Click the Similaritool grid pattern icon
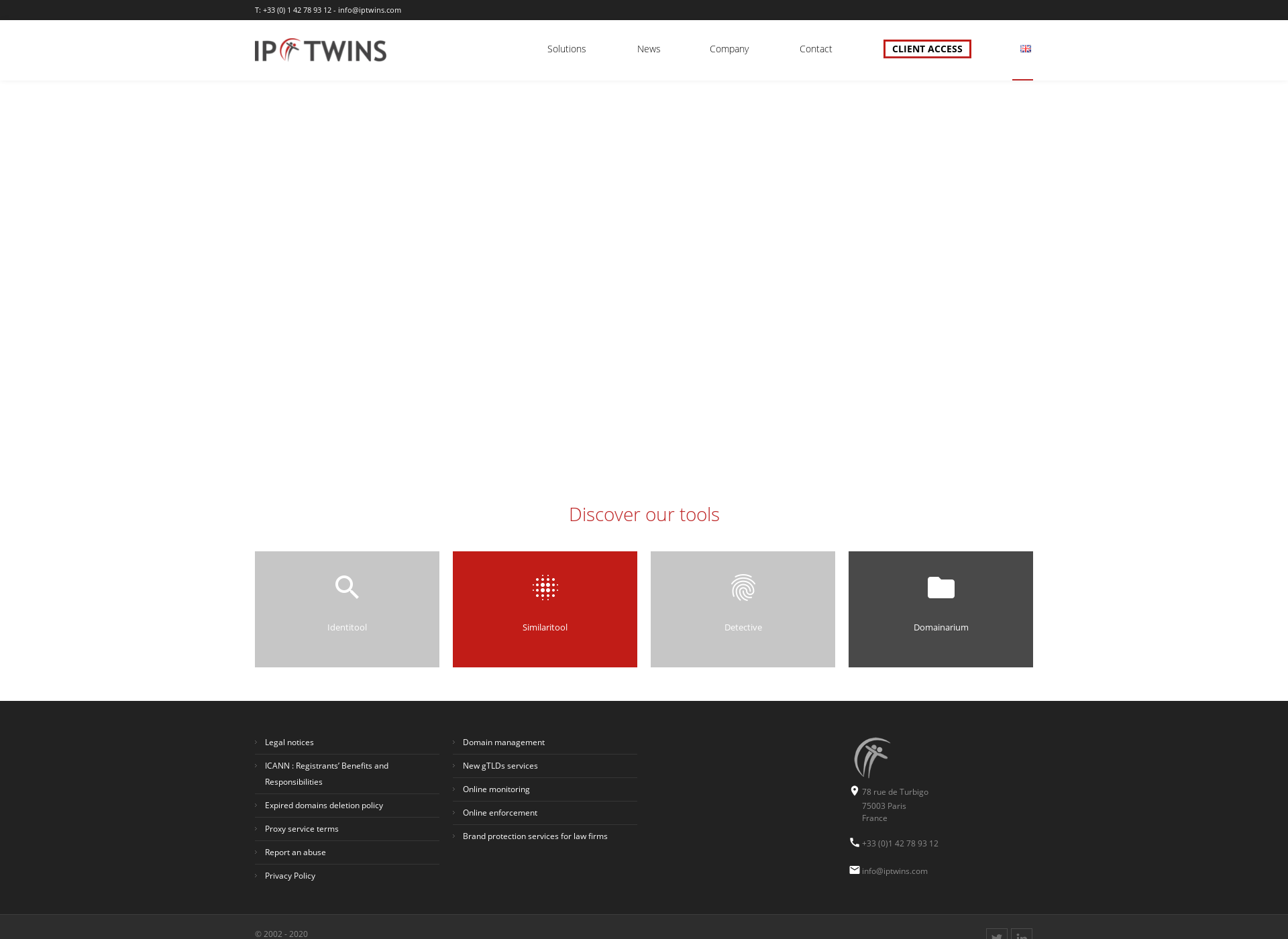The image size is (1288, 939). coord(545,588)
